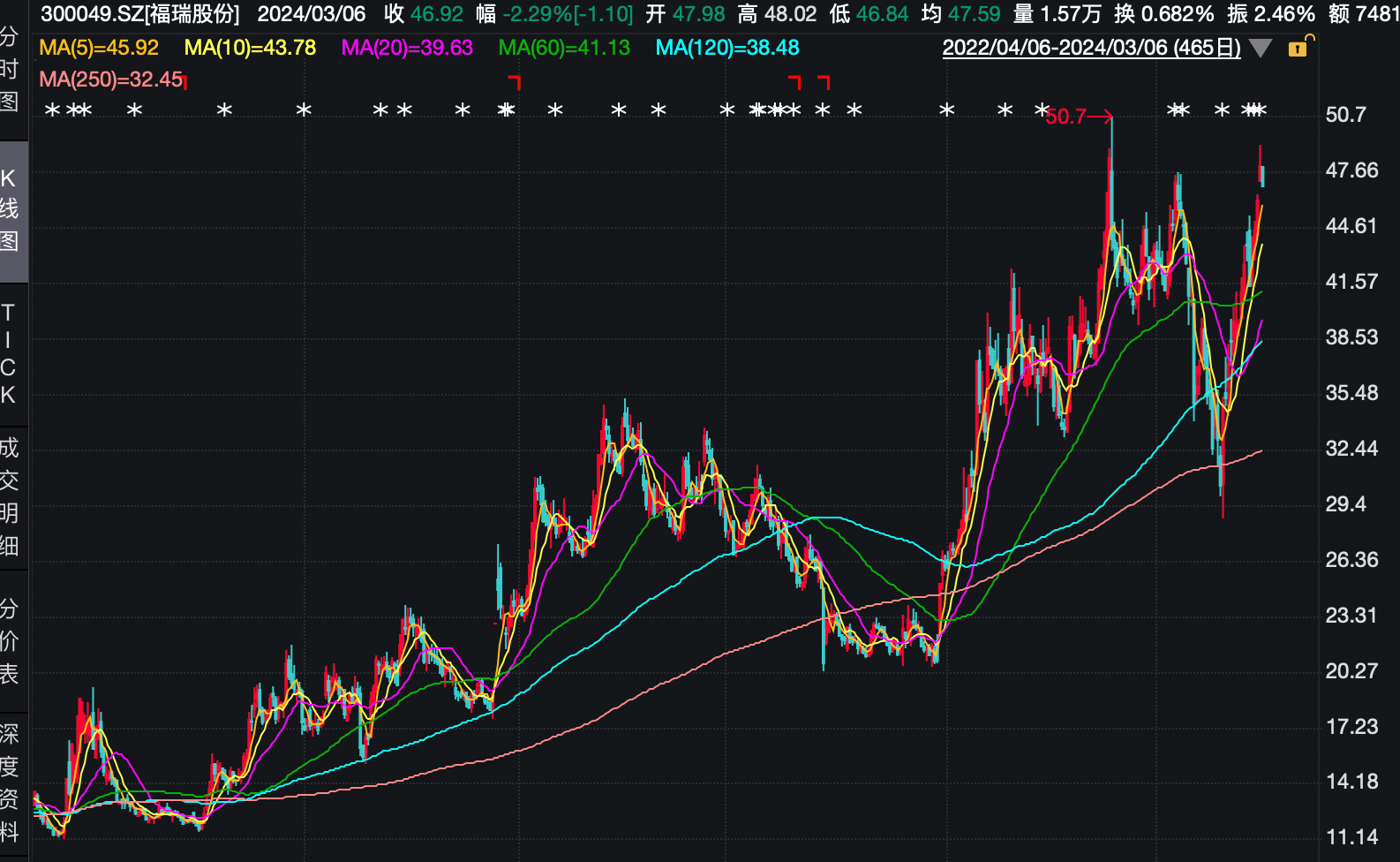Click the cyan MA(120)=38.48 label

[x=727, y=48]
